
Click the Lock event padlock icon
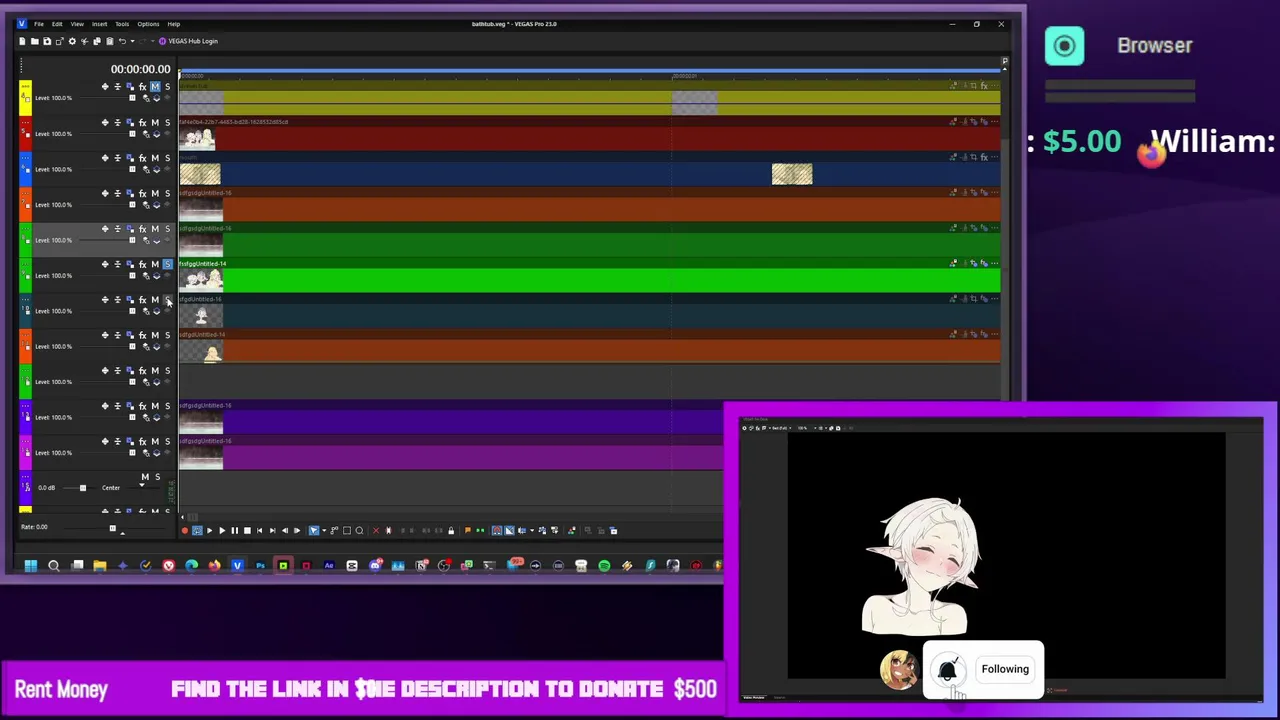pos(451,531)
